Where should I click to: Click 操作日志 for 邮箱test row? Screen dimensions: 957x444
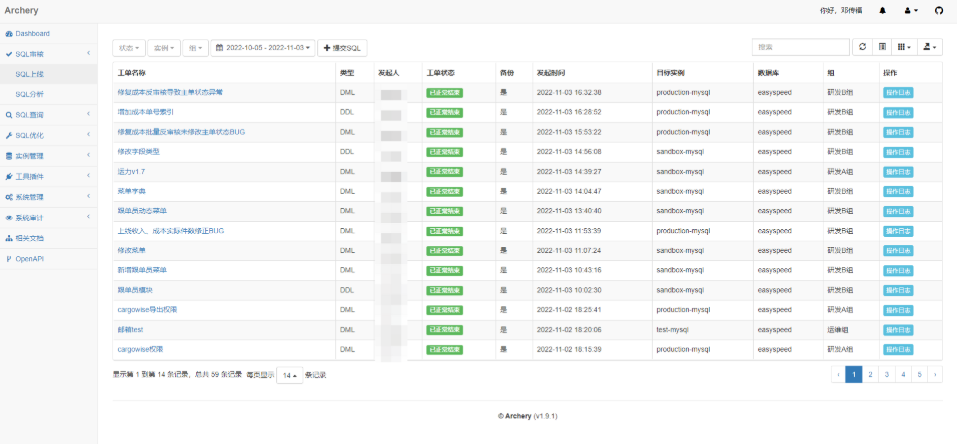coord(898,330)
